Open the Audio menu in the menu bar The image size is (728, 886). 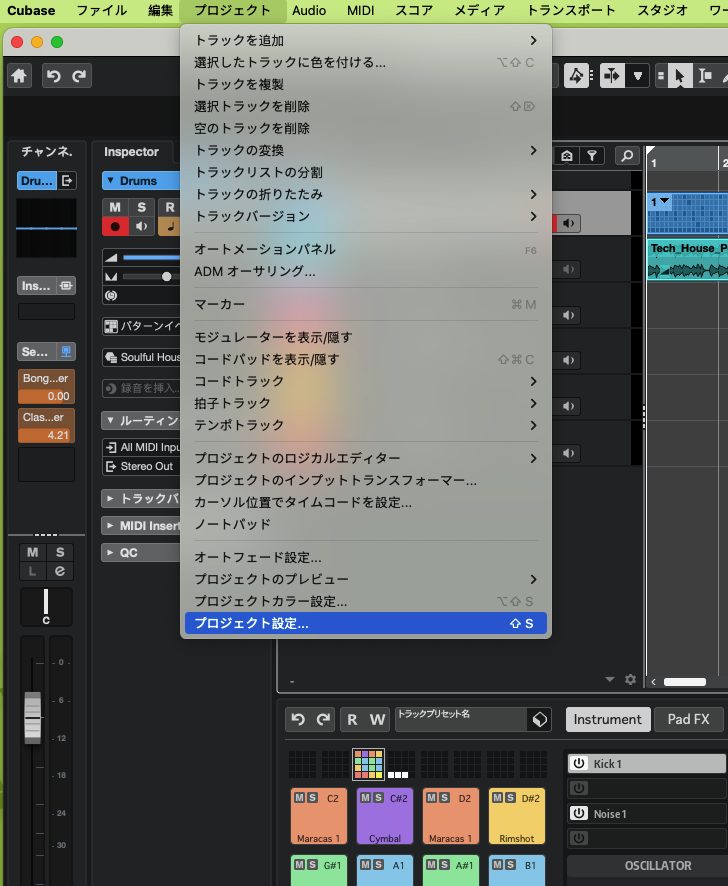coord(309,11)
